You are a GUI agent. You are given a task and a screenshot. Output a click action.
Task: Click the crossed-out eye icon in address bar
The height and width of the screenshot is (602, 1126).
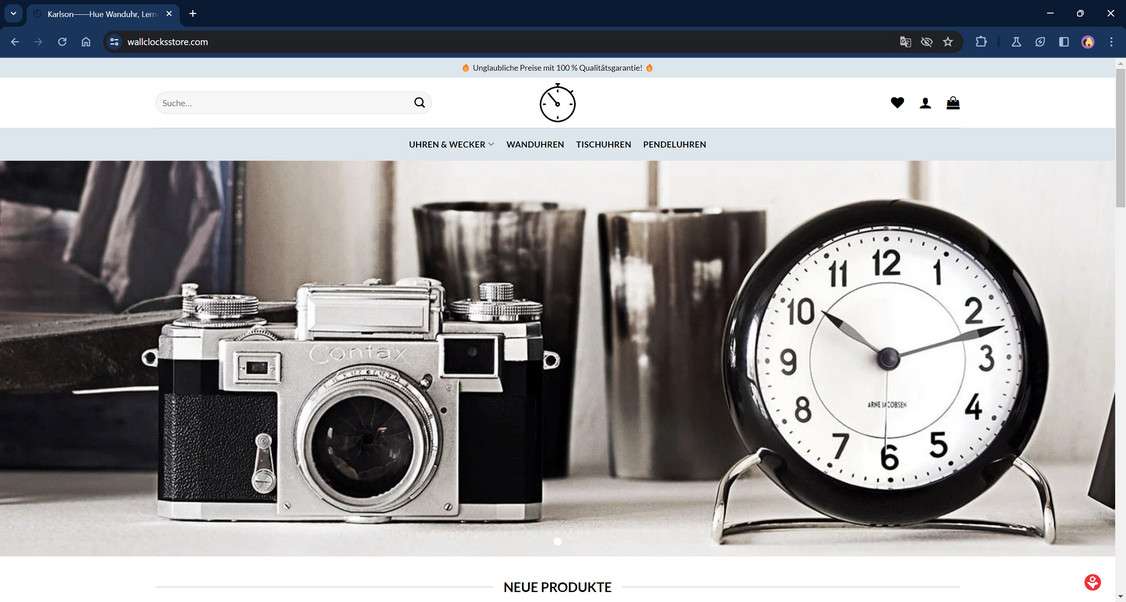pyautogui.click(x=926, y=42)
